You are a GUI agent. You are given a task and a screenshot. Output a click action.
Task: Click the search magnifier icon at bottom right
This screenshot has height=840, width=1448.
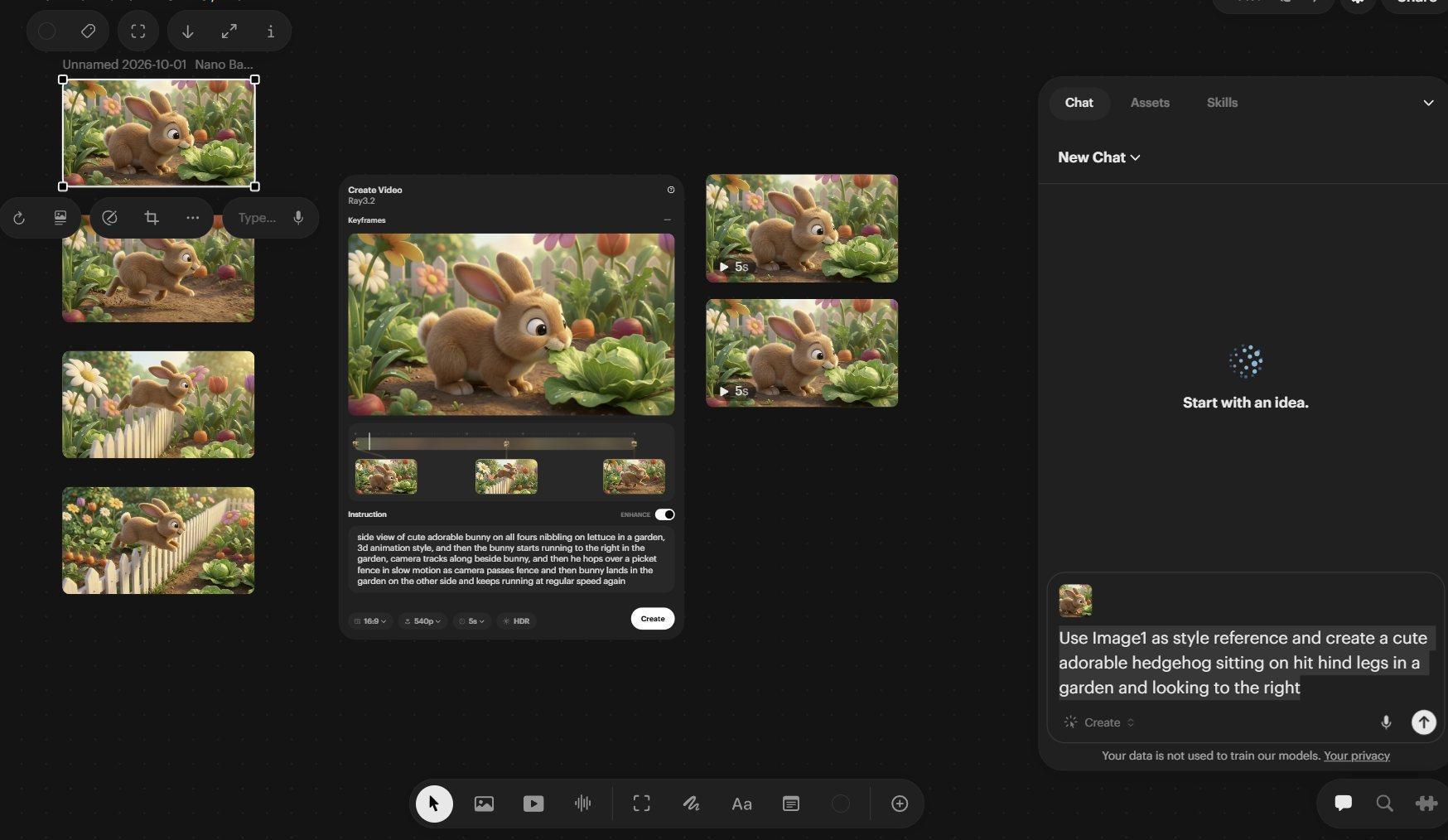(1384, 803)
